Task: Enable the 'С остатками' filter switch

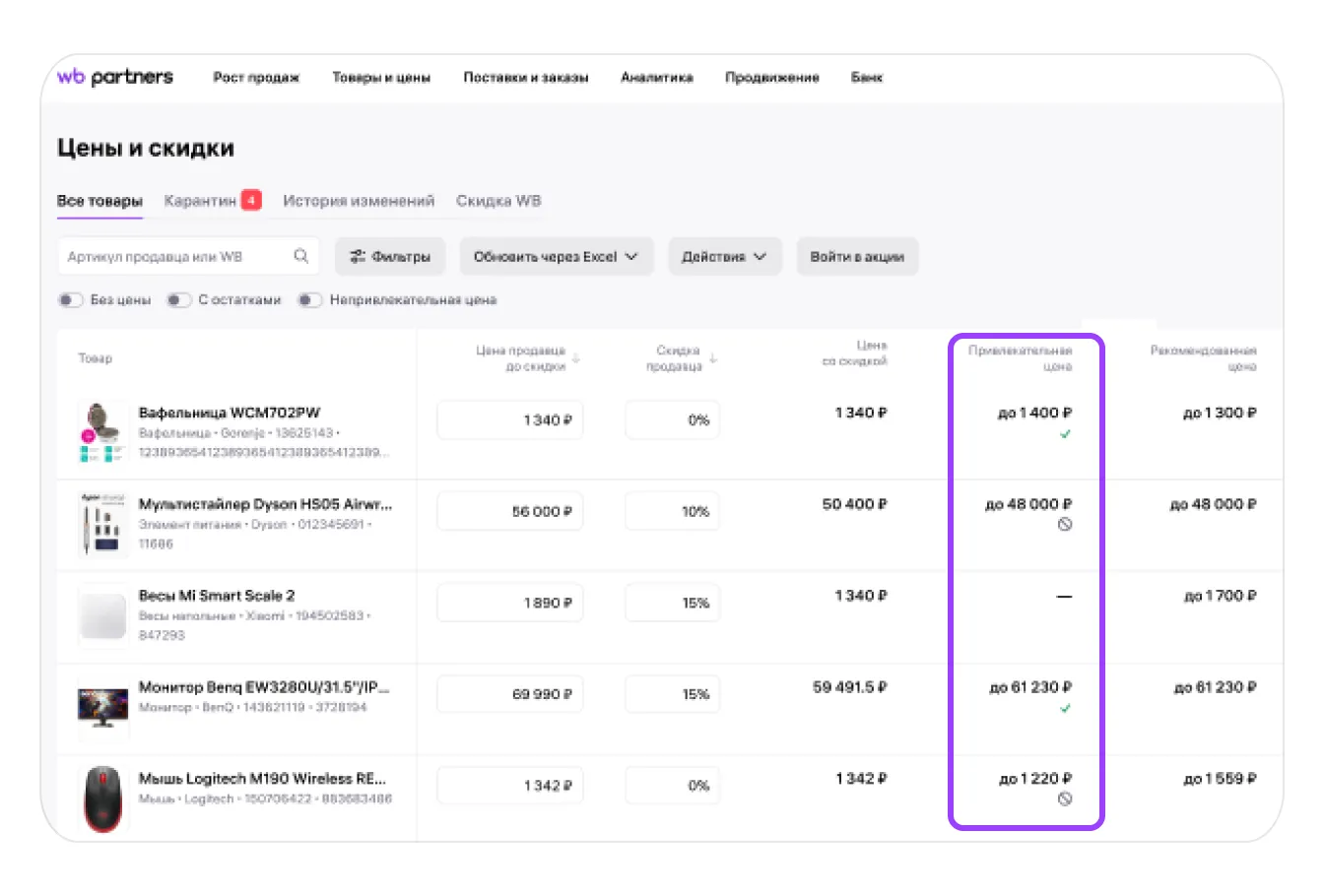Action: (178, 300)
